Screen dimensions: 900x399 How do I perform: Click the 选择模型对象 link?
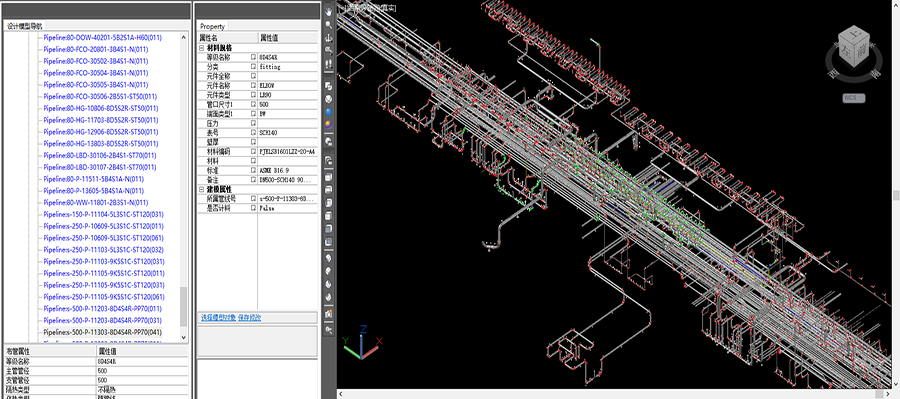(218, 317)
